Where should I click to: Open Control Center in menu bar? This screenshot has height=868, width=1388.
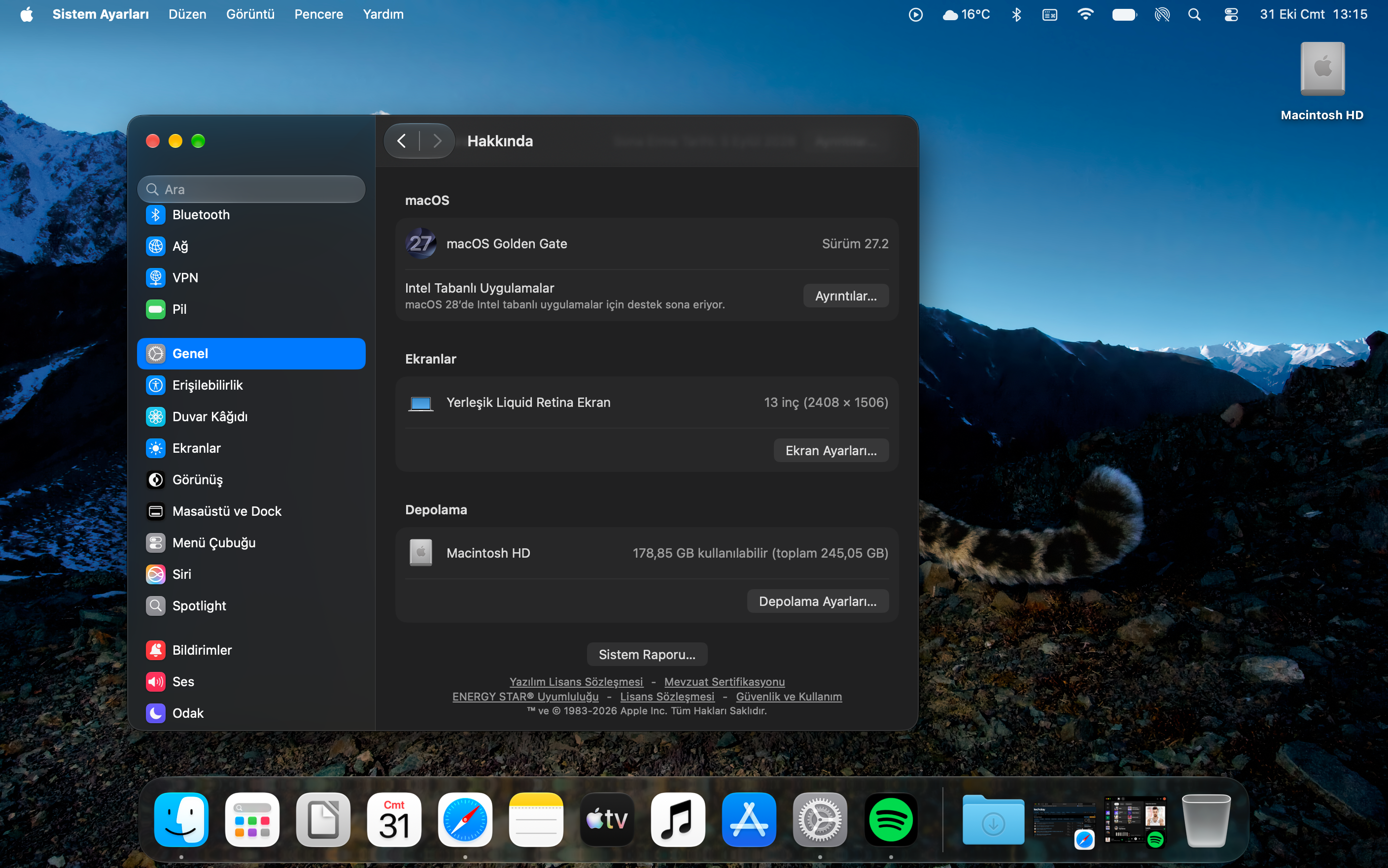pos(1231,14)
